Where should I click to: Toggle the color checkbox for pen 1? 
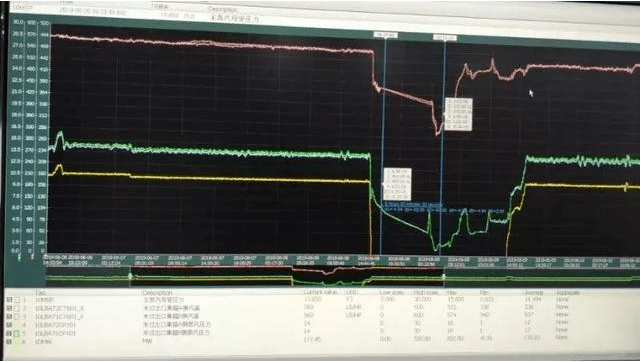click(17, 300)
